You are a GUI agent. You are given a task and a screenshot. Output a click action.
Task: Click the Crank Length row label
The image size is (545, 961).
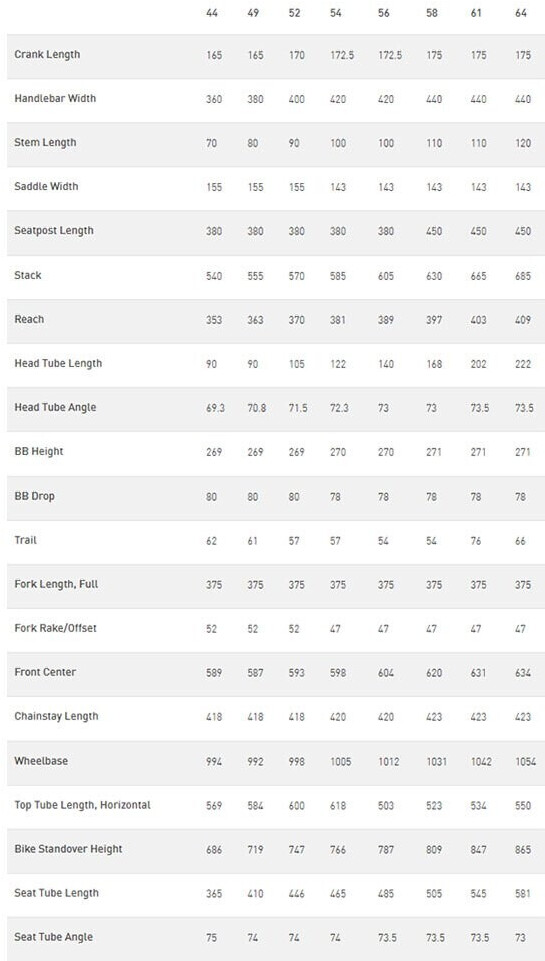pos(47,55)
